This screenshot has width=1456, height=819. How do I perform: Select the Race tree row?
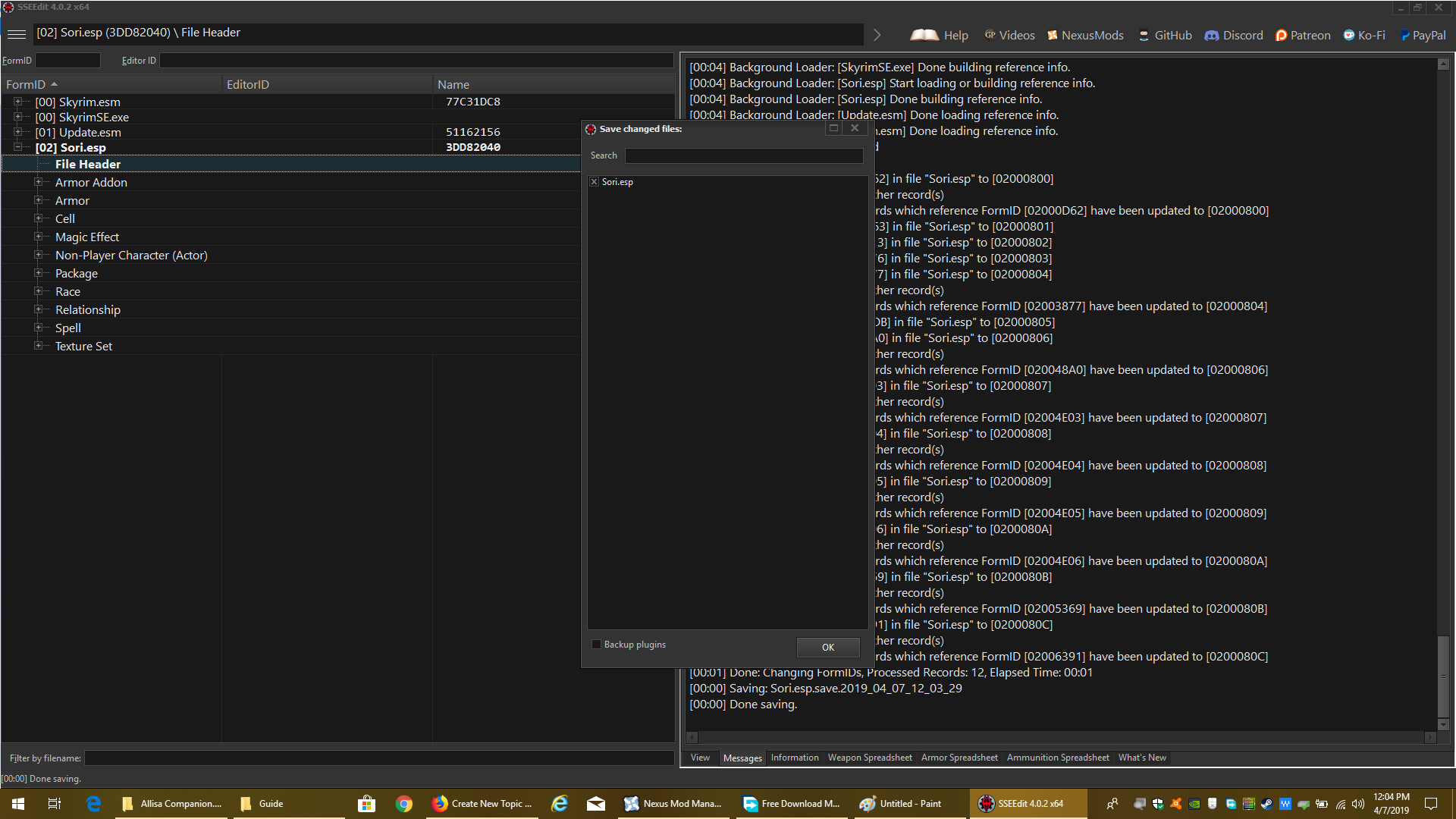291,291
